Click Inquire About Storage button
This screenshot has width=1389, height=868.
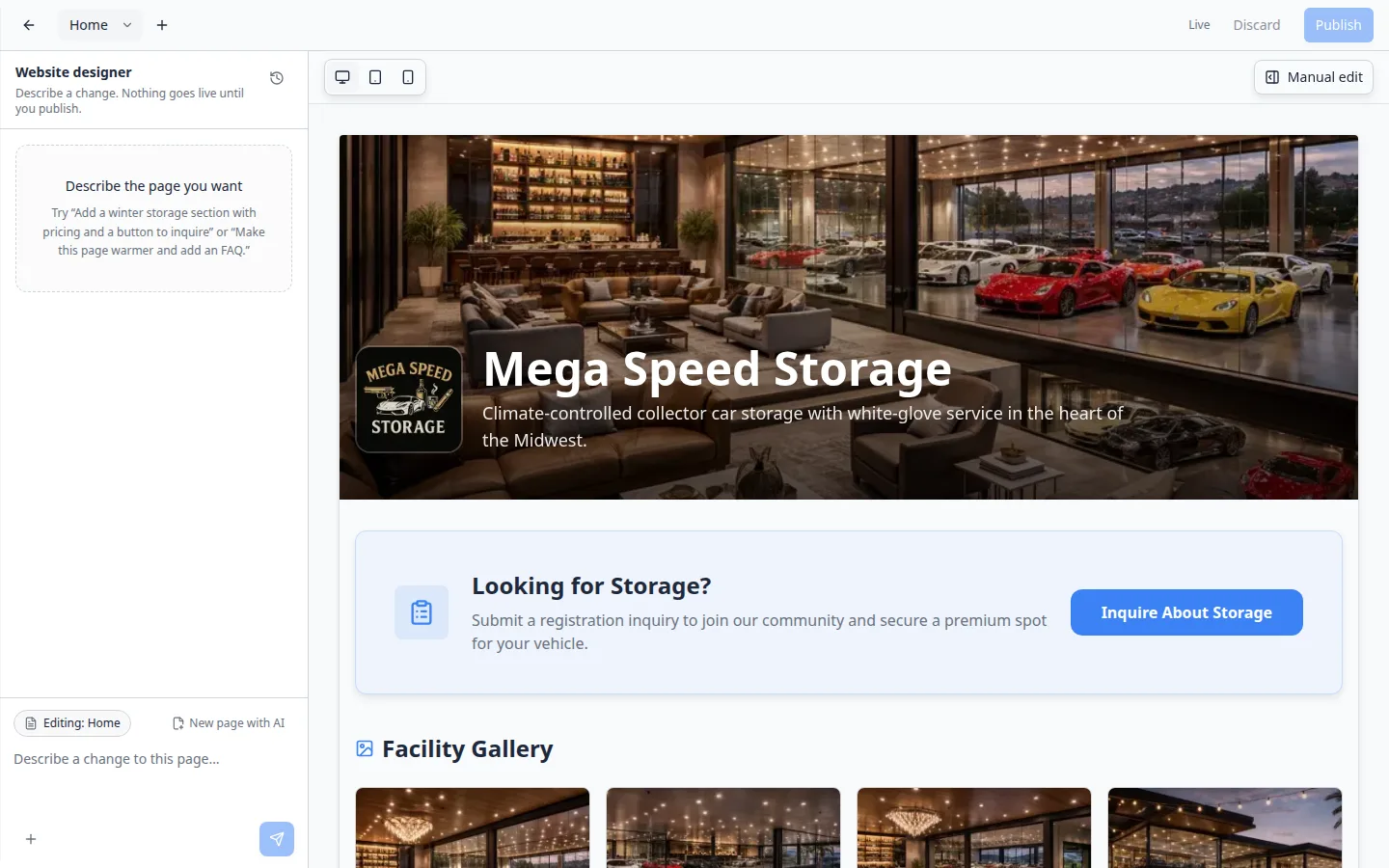click(x=1186, y=612)
